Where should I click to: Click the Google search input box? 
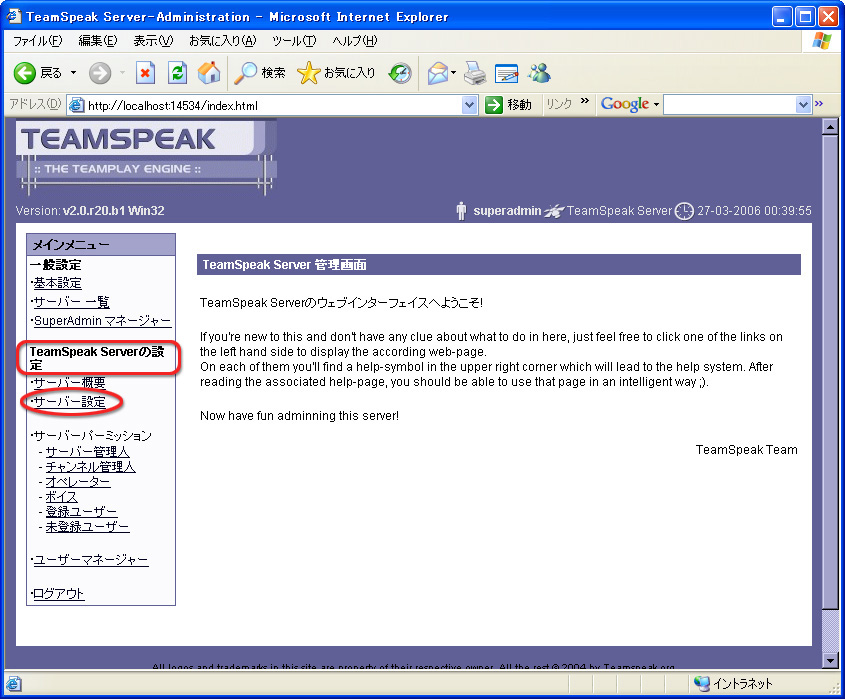(730, 105)
